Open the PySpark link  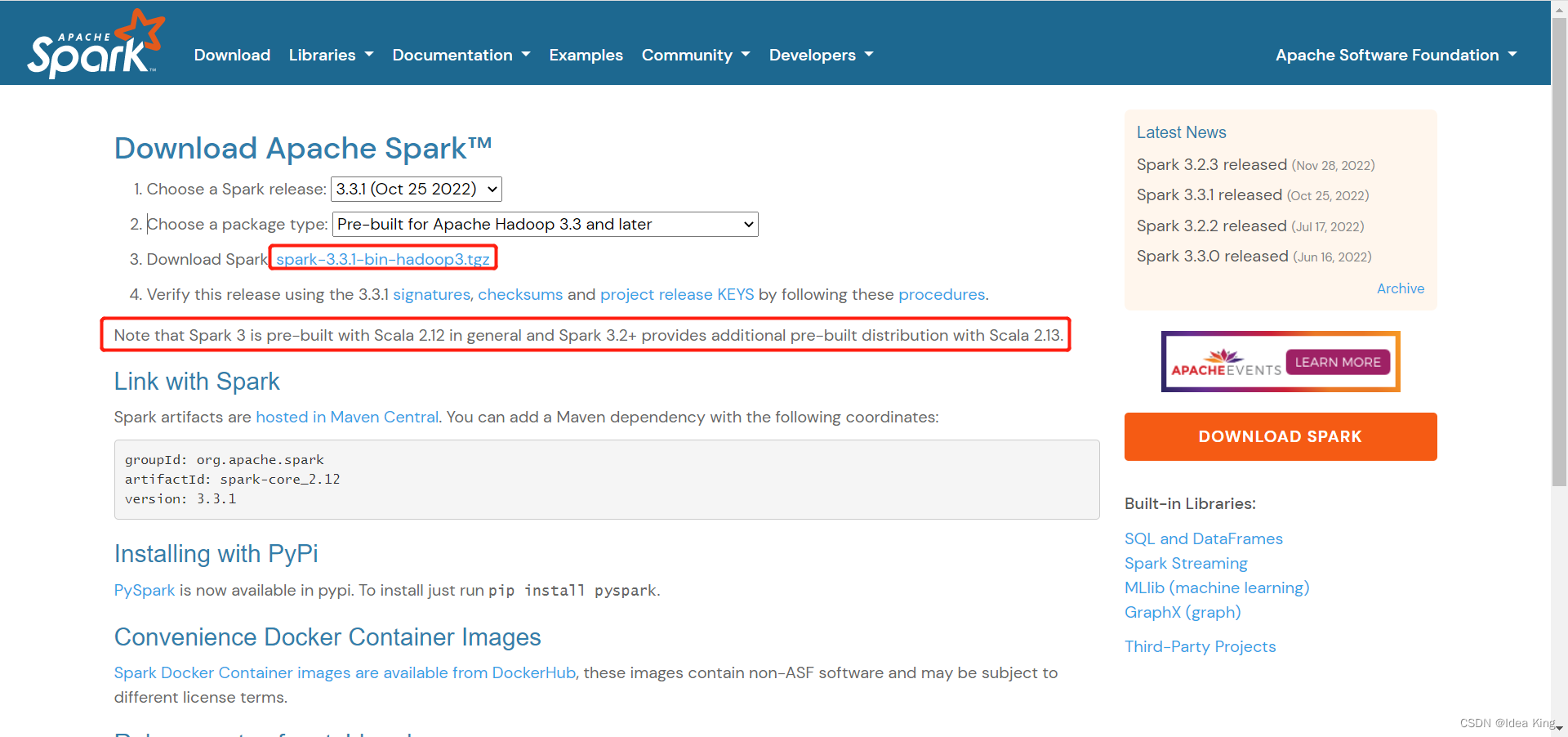point(145,590)
